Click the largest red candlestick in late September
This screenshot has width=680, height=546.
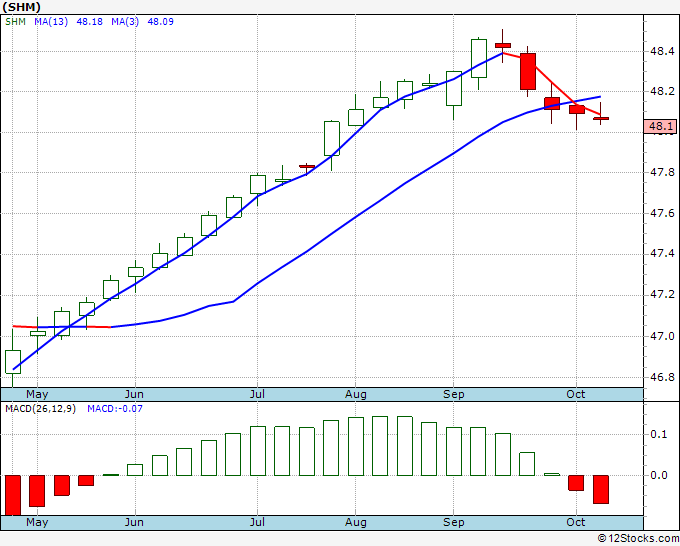(528, 72)
